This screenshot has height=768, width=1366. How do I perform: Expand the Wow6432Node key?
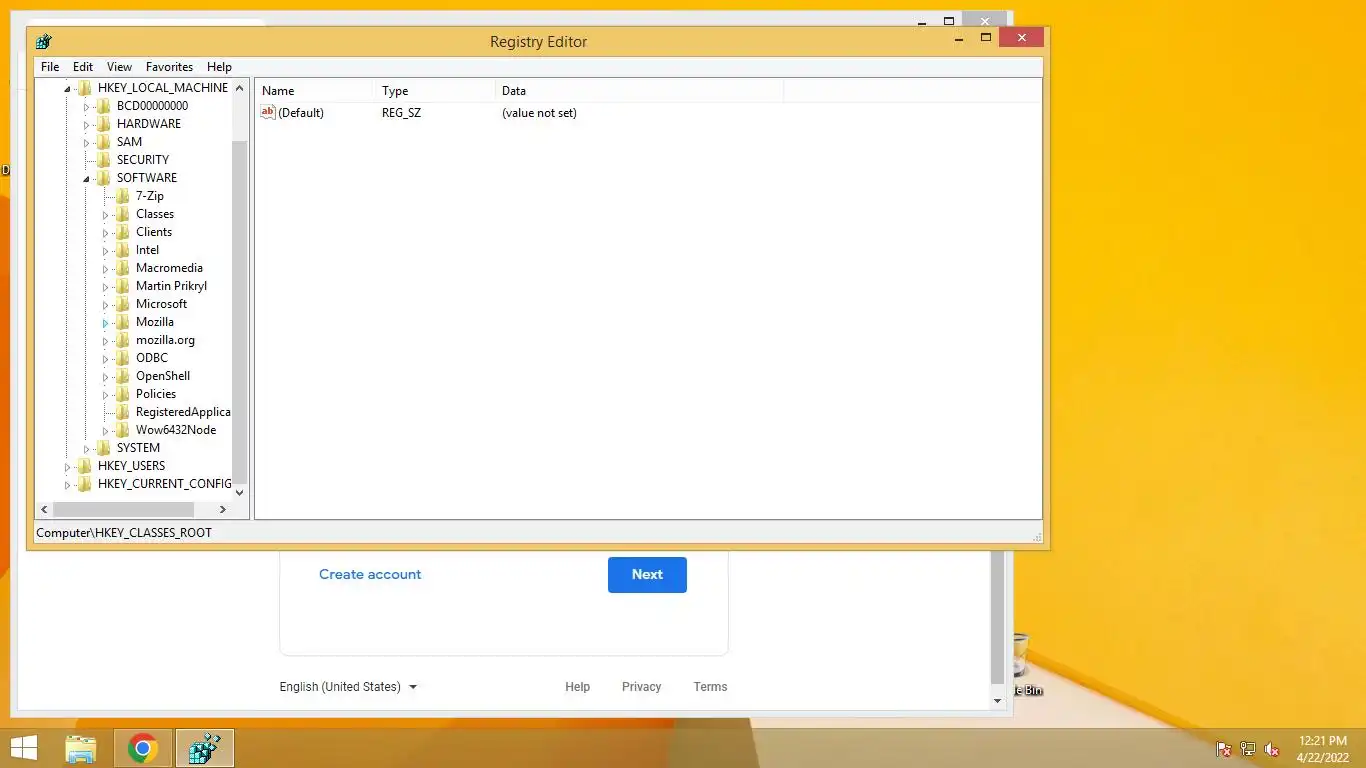coord(106,430)
